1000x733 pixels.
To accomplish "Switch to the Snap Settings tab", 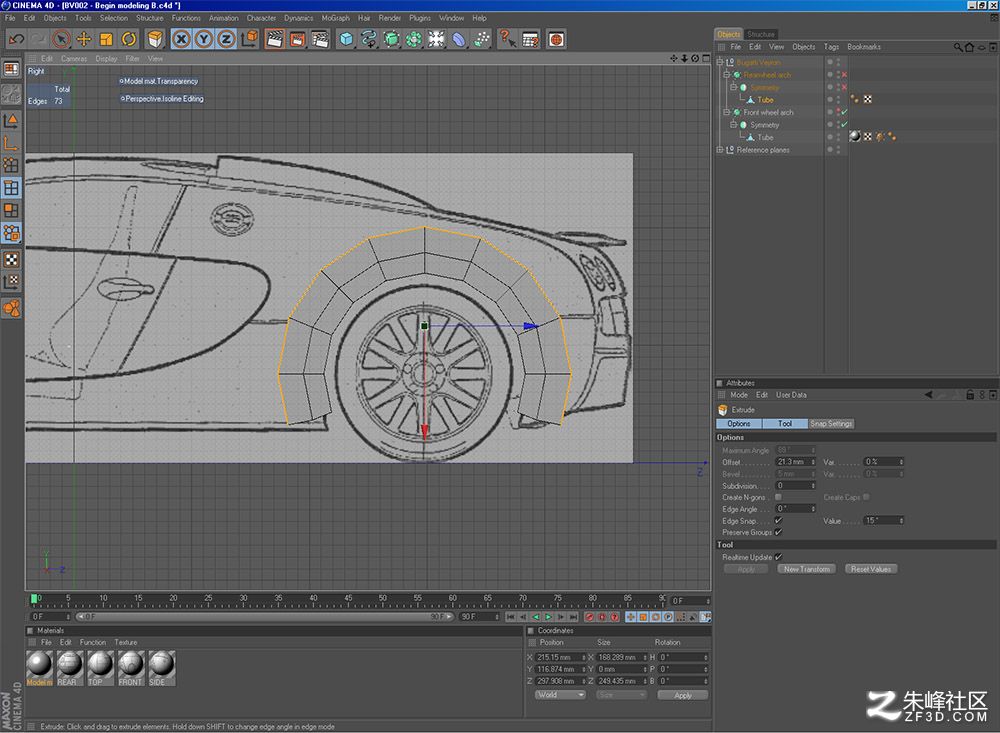I will point(831,424).
